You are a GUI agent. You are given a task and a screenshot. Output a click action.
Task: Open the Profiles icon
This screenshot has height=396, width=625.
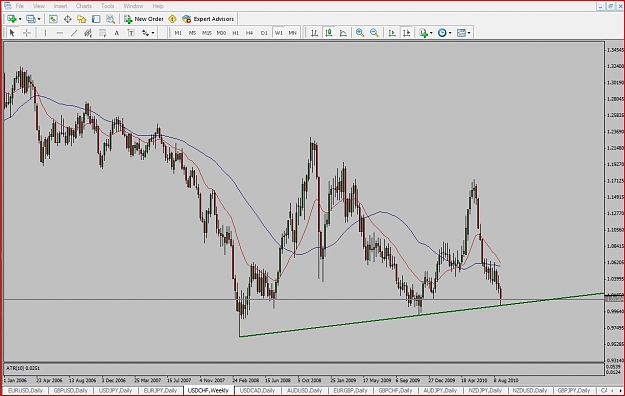(31, 19)
